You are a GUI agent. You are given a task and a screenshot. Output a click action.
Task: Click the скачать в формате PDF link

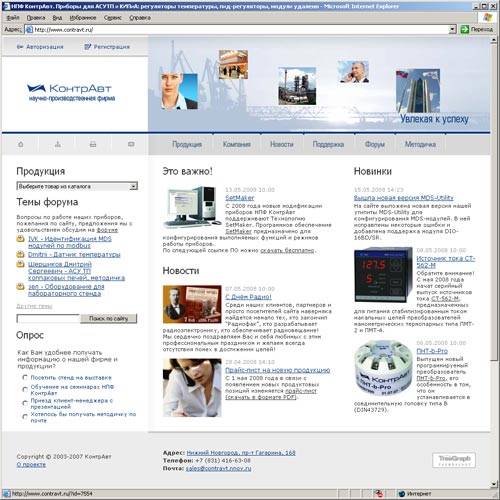tap(261, 397)
